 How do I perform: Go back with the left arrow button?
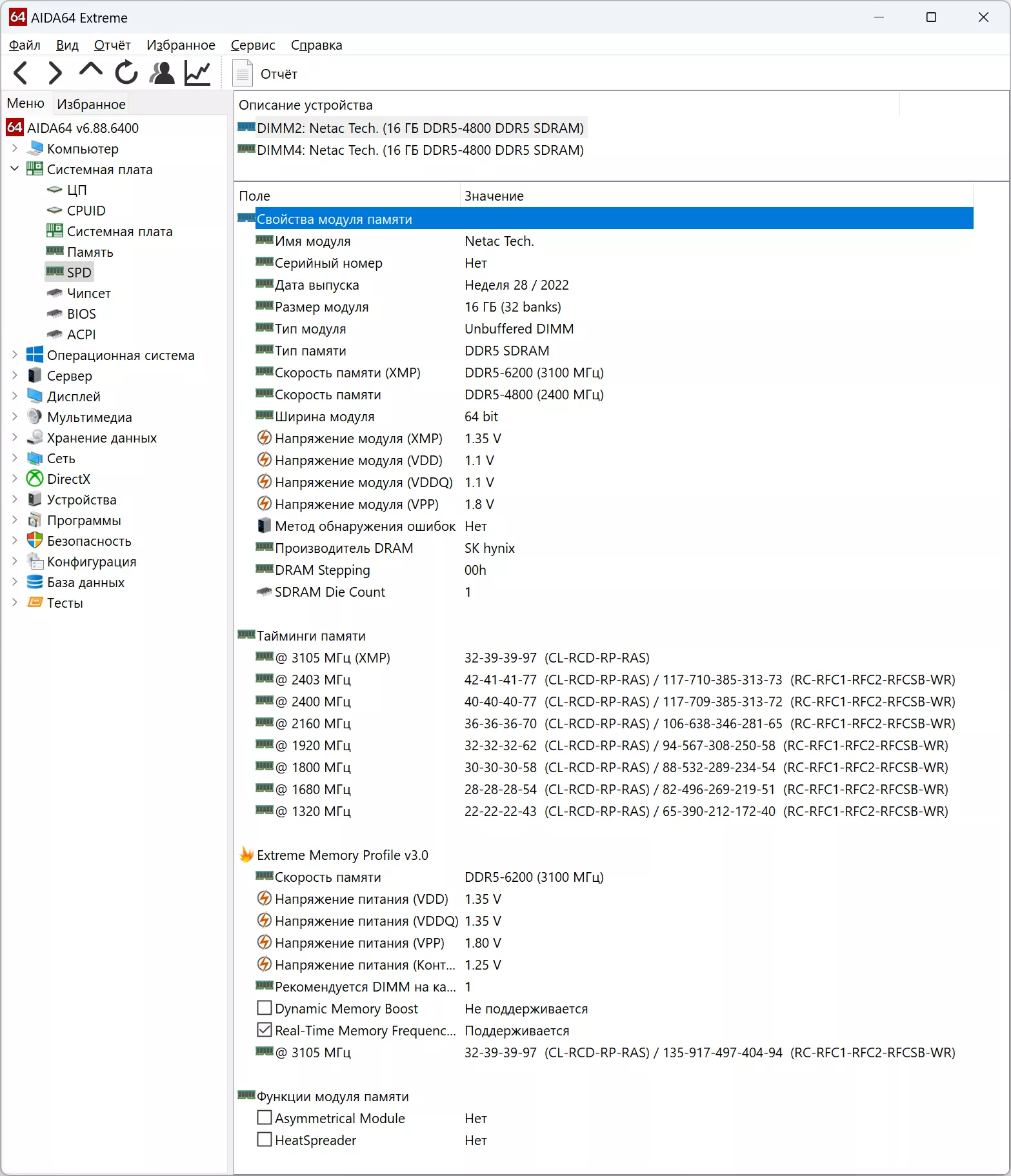point(21,73)
